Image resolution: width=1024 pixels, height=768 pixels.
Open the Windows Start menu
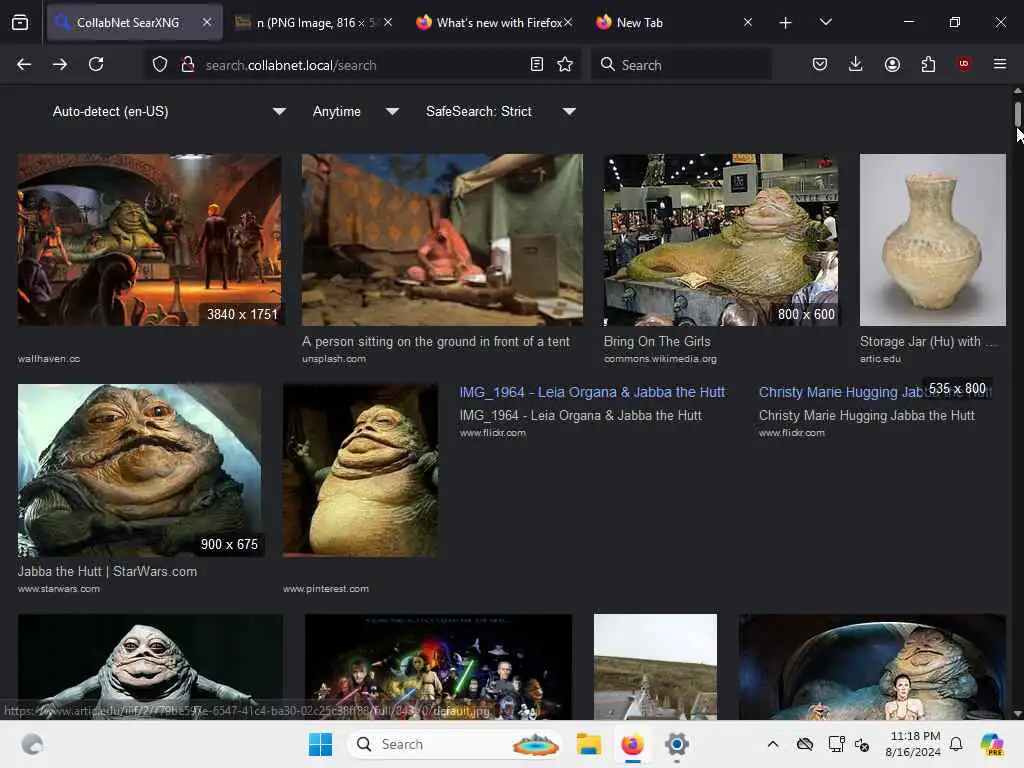point(321,744)
